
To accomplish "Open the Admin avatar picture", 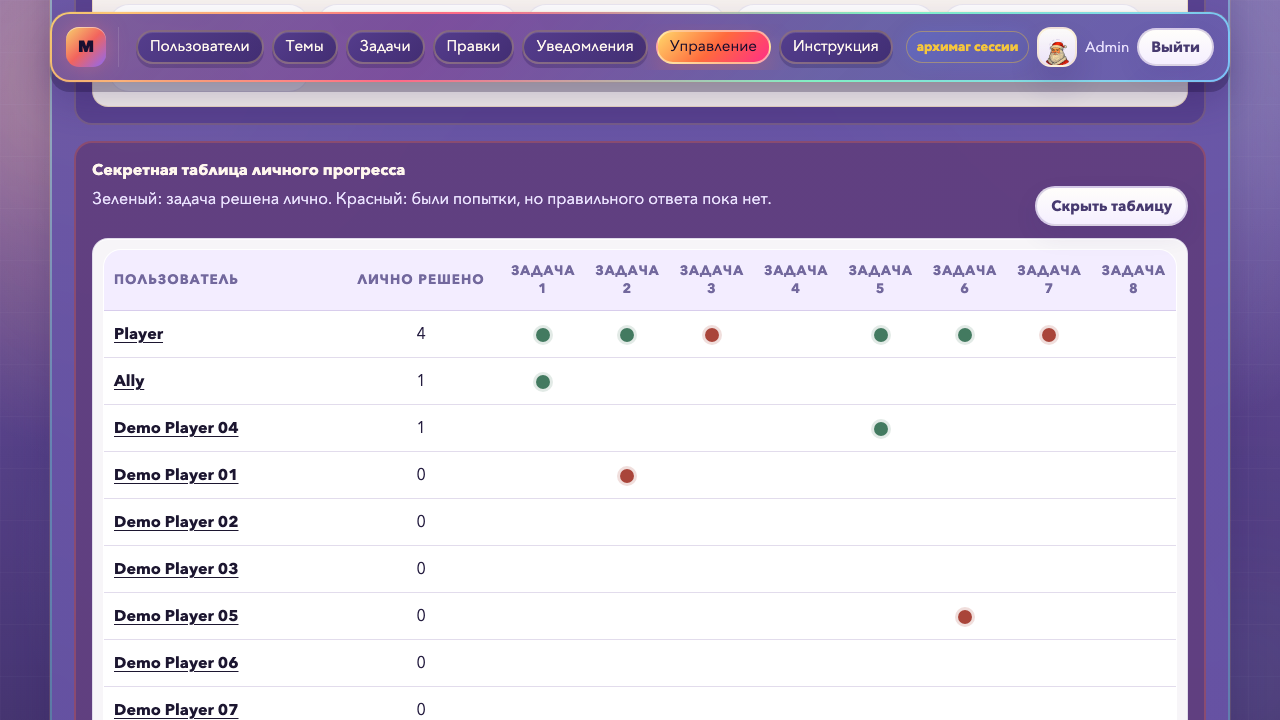I will pos(1057,47).
